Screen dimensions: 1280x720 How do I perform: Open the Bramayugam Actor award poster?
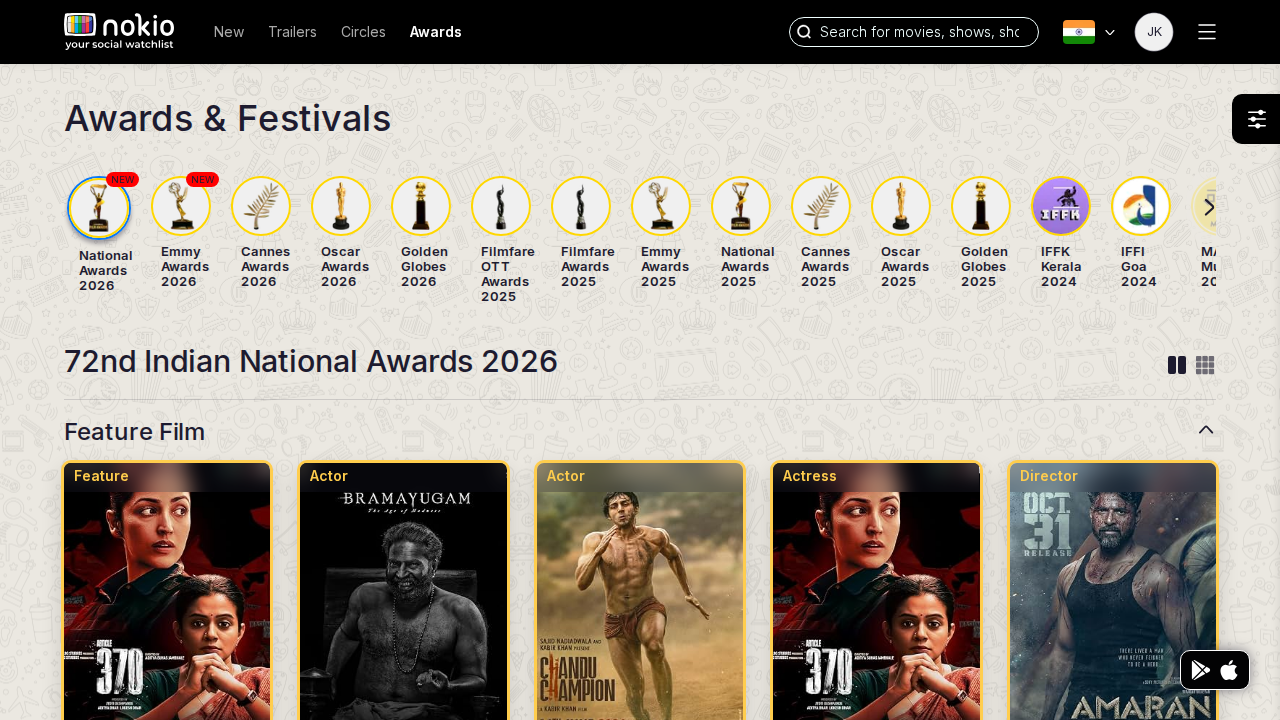pos(404,591)
